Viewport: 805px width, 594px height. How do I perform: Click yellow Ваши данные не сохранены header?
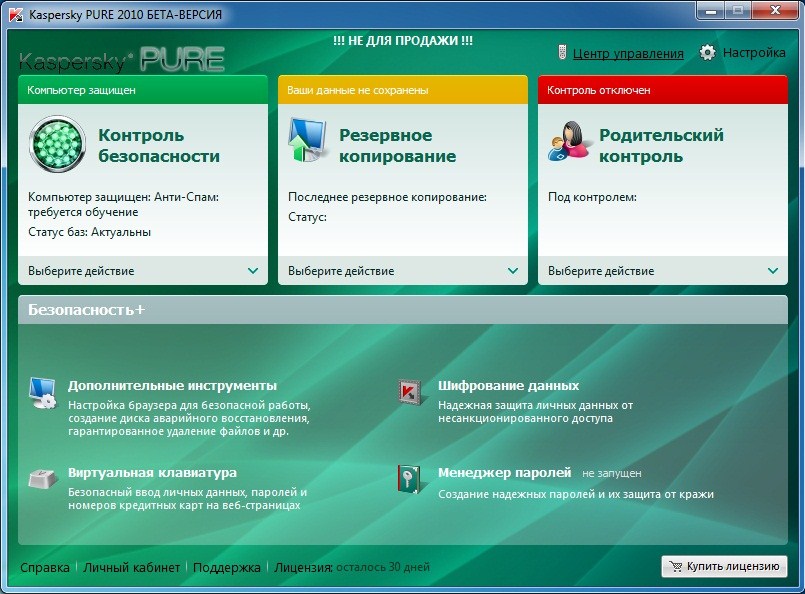pyautogui.click(x=402, y=90)
